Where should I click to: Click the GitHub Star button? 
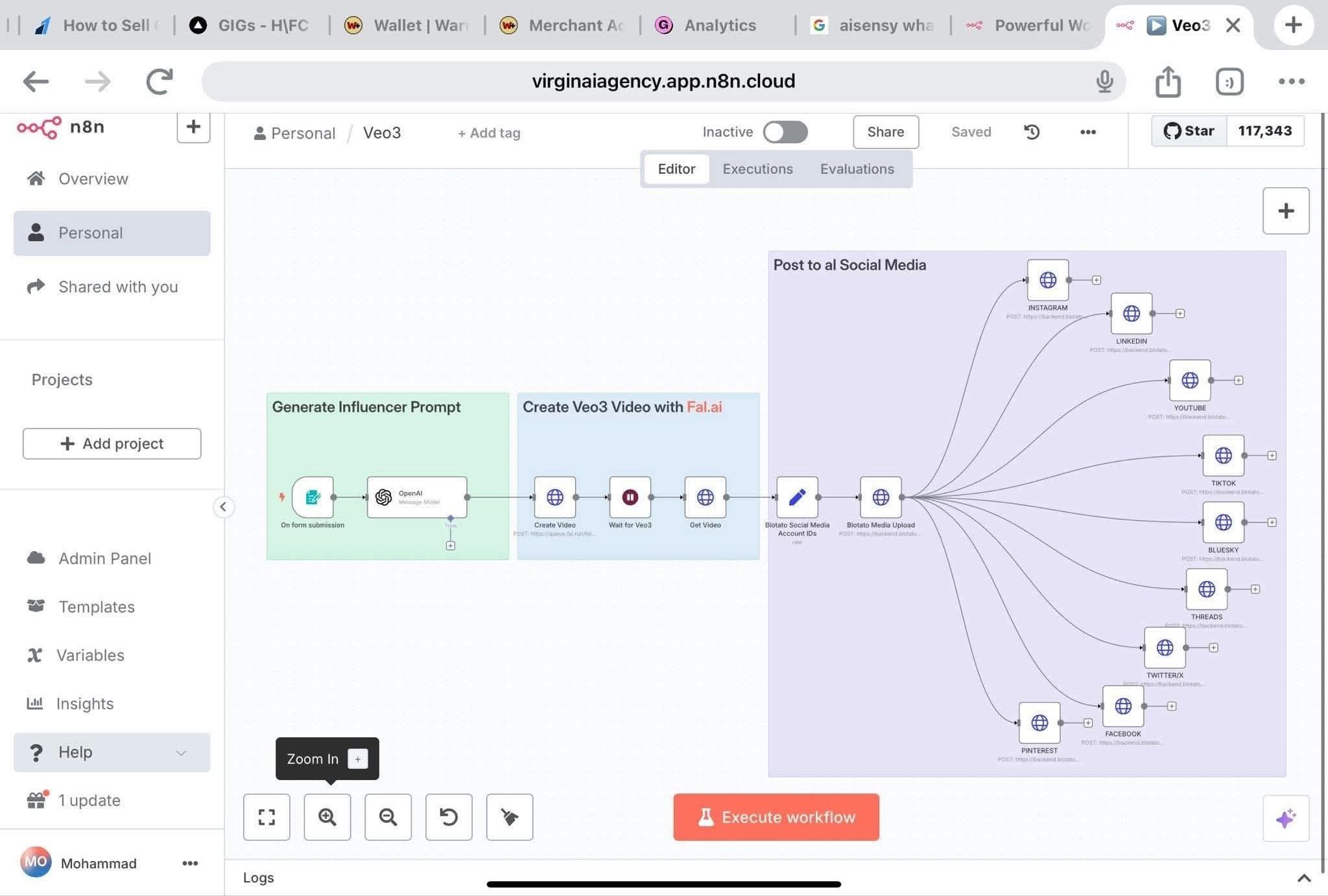pyautogui.click(x=1189, y=131)
